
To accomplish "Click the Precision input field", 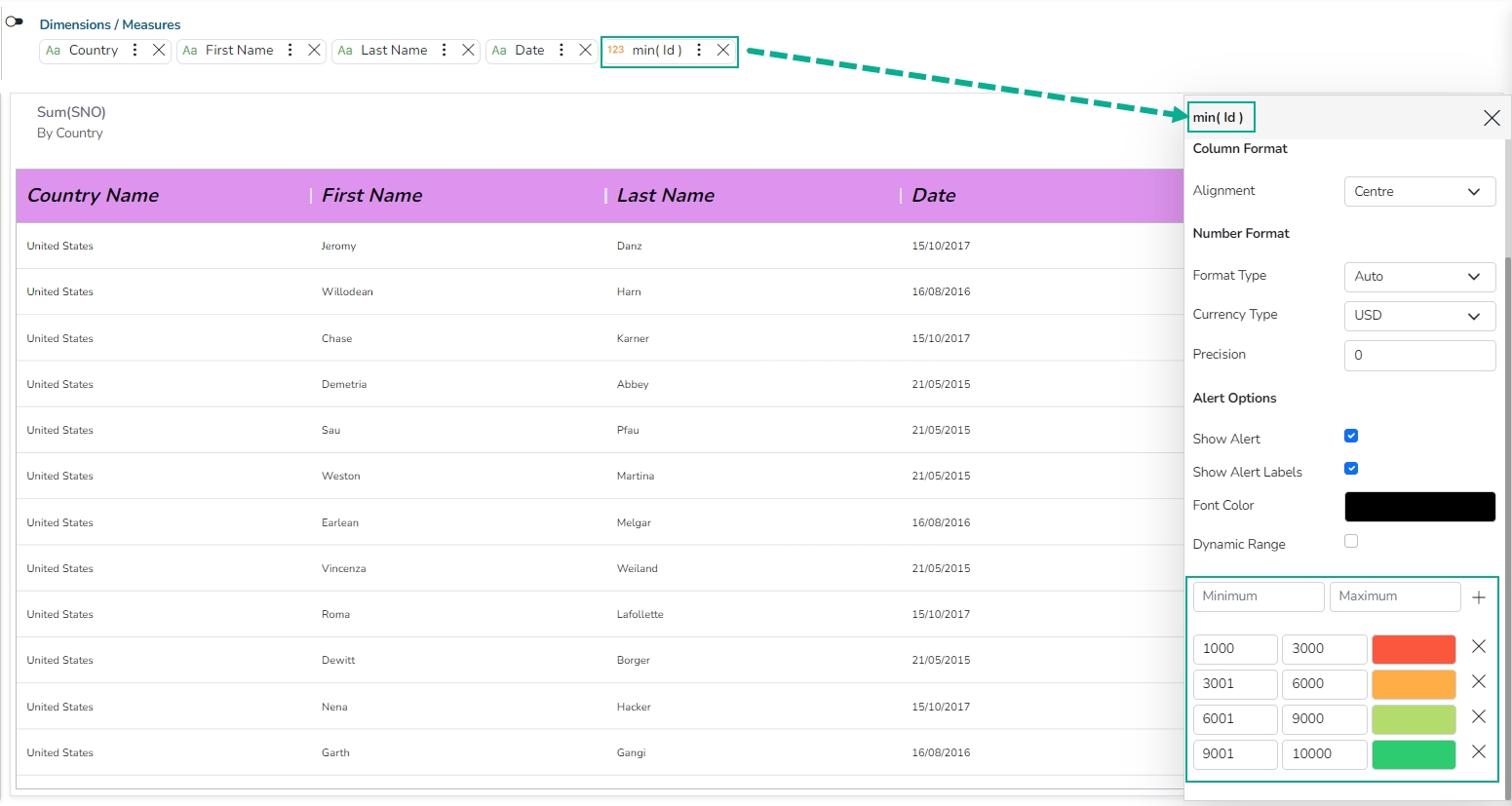I will point(1418,356).
